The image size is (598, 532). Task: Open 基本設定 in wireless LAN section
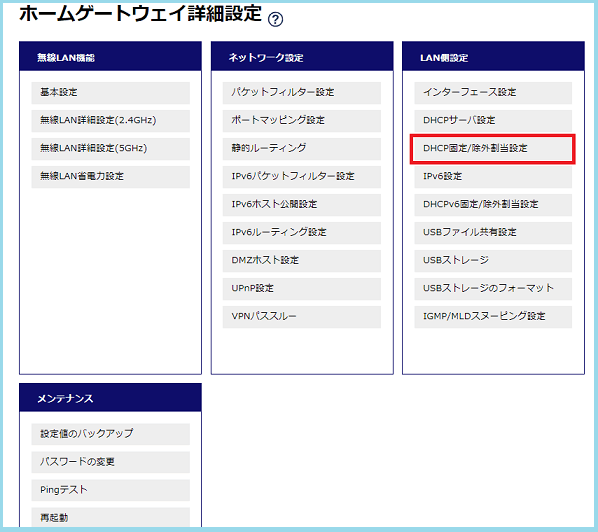111,93
